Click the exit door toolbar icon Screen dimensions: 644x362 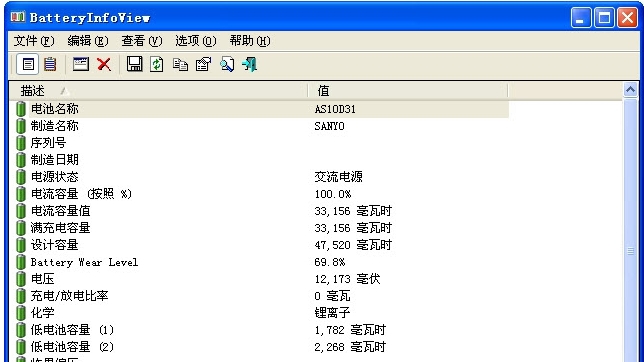pos(249,64)
